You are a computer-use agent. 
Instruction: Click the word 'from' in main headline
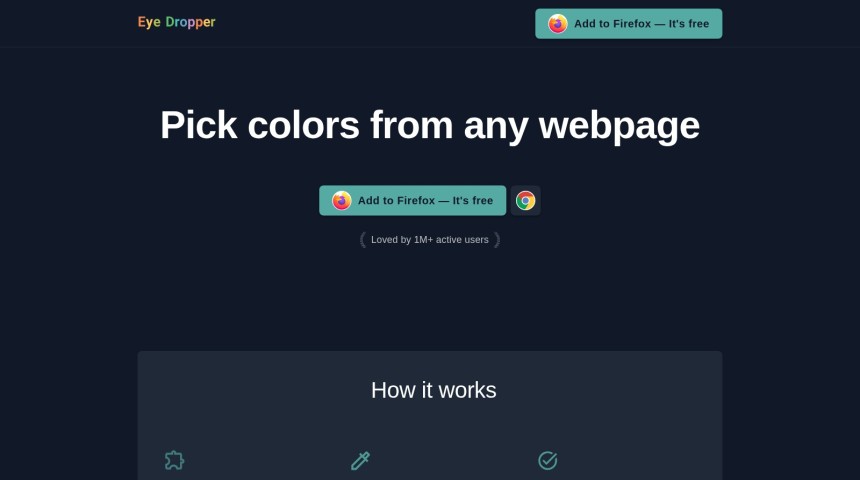click(411, 126)
